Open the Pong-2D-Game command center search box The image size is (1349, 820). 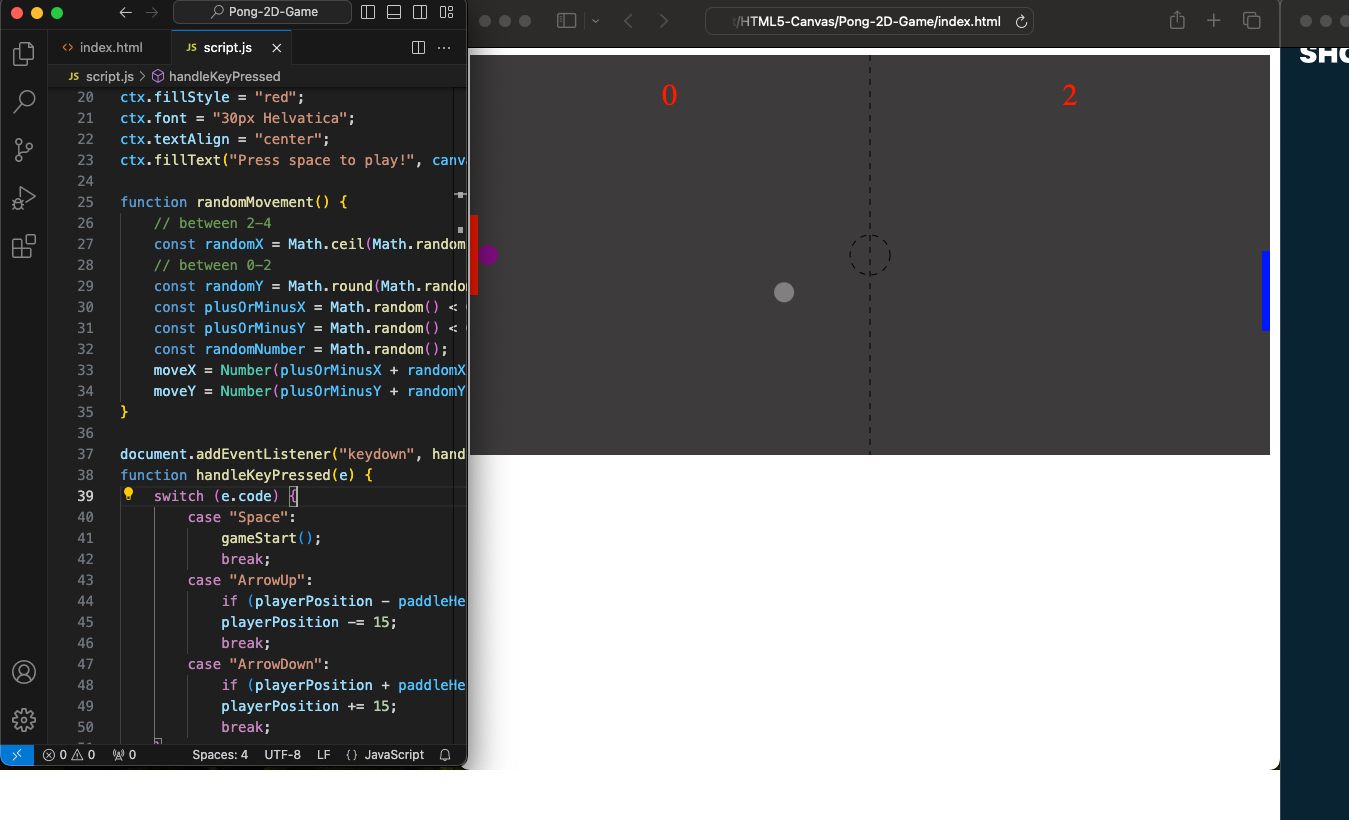[262, 12]
